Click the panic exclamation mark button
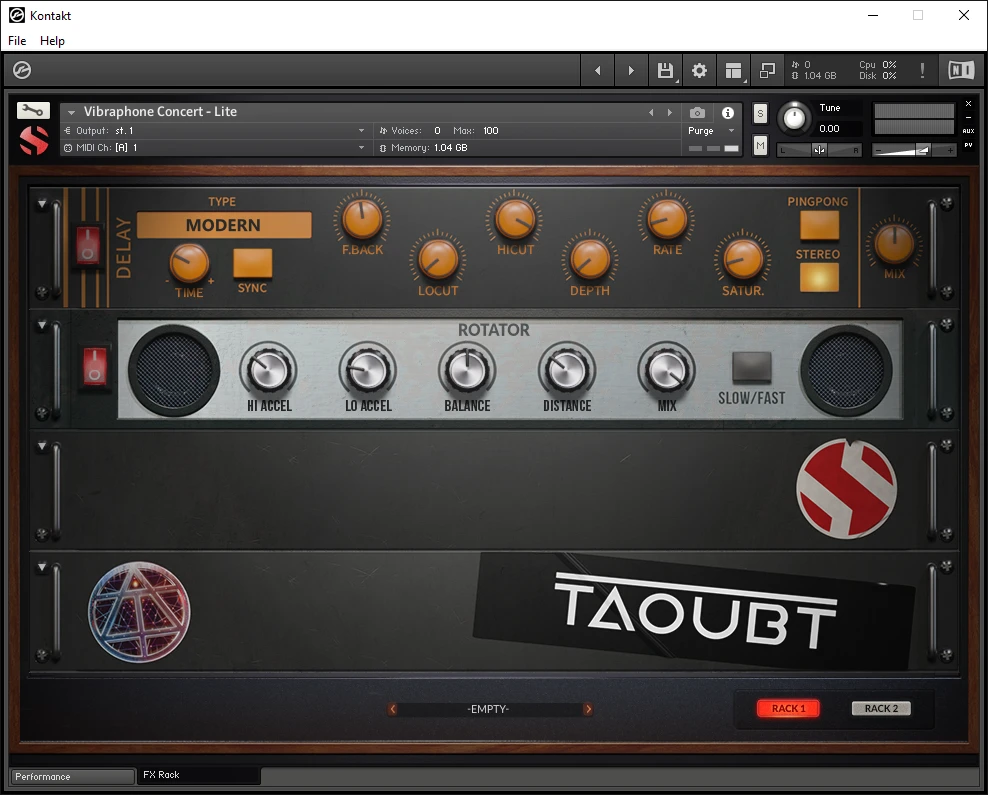Image resolution: width=988 pixels, height=795 pixels. click(922, 71)
